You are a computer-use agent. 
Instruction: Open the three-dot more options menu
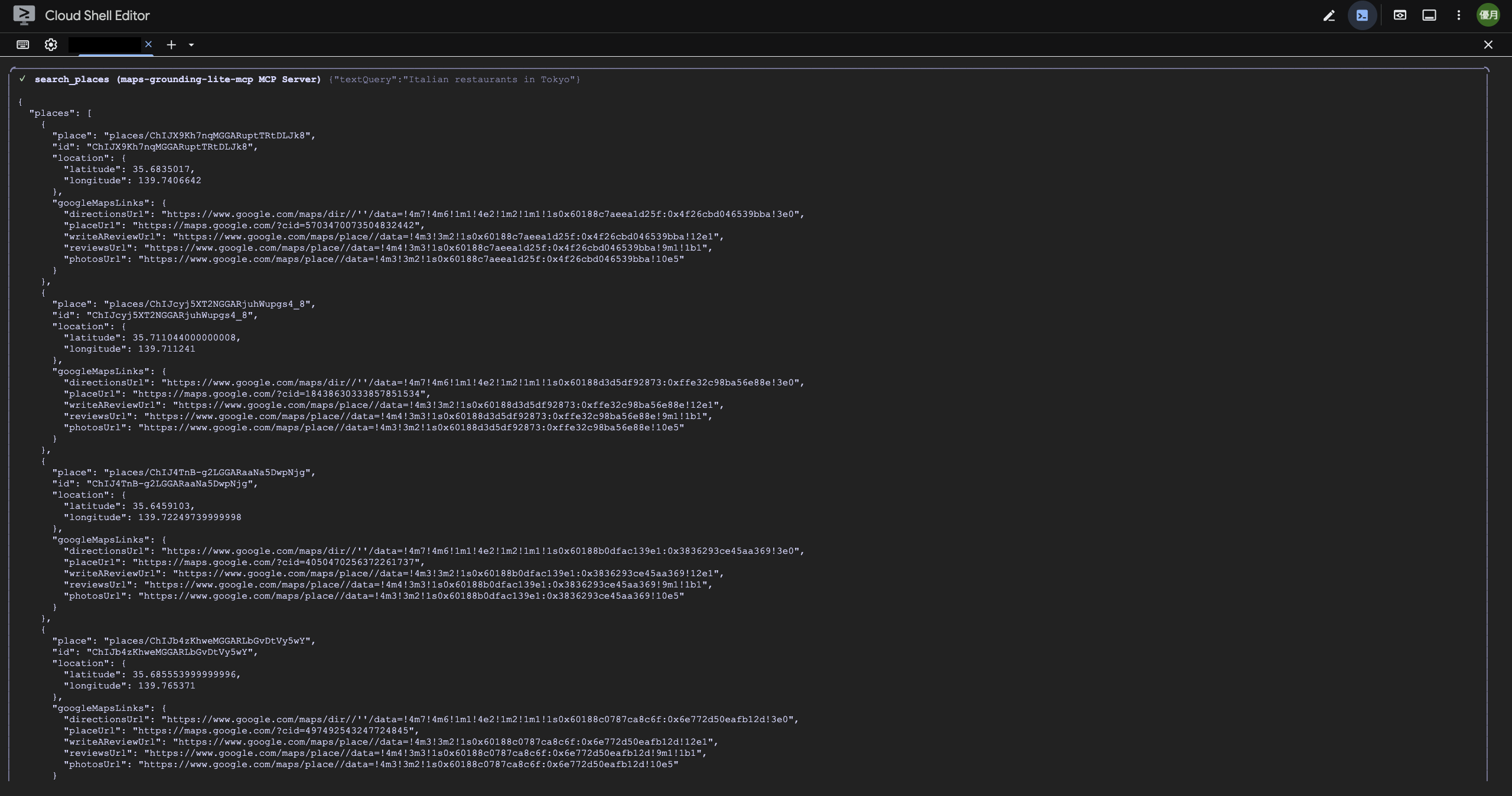coord(1459,15)
